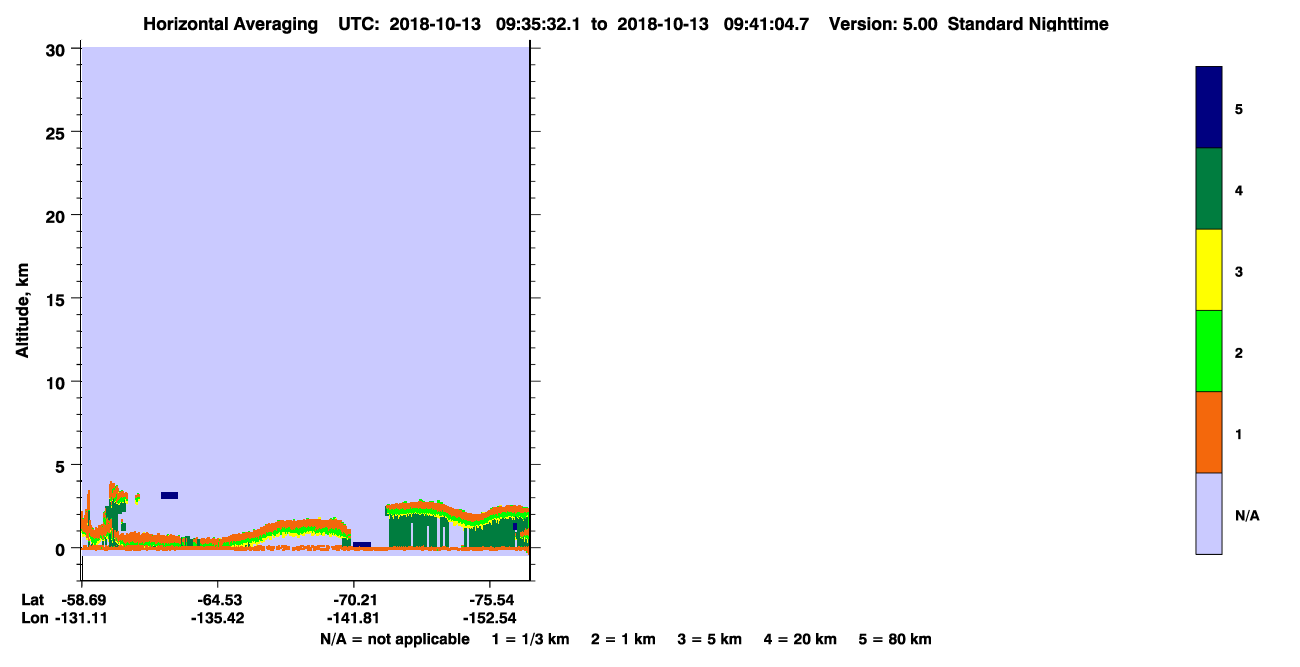The image size is (1300, 667).
Task: Click the dark green level 4 colorbar swatch
Action: pyautogui.click(x=1209, y=189)
